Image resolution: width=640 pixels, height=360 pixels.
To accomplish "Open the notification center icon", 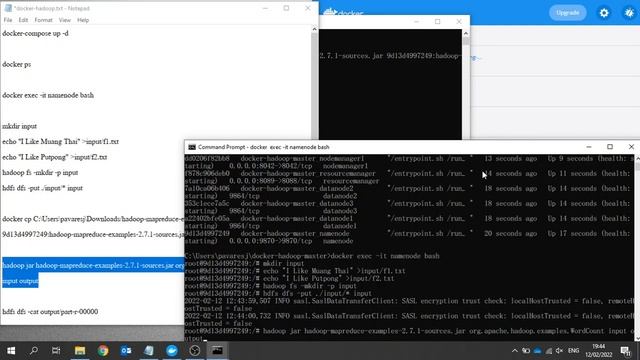I will pos(626,351).
